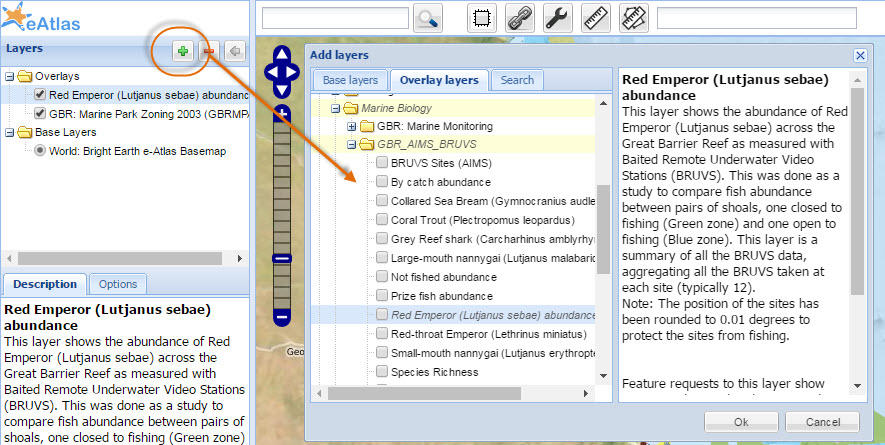Click the chain link map URL icon
The height and width of the screenshot is (445, 885).
pyautogui.click(x=520, y=19)
